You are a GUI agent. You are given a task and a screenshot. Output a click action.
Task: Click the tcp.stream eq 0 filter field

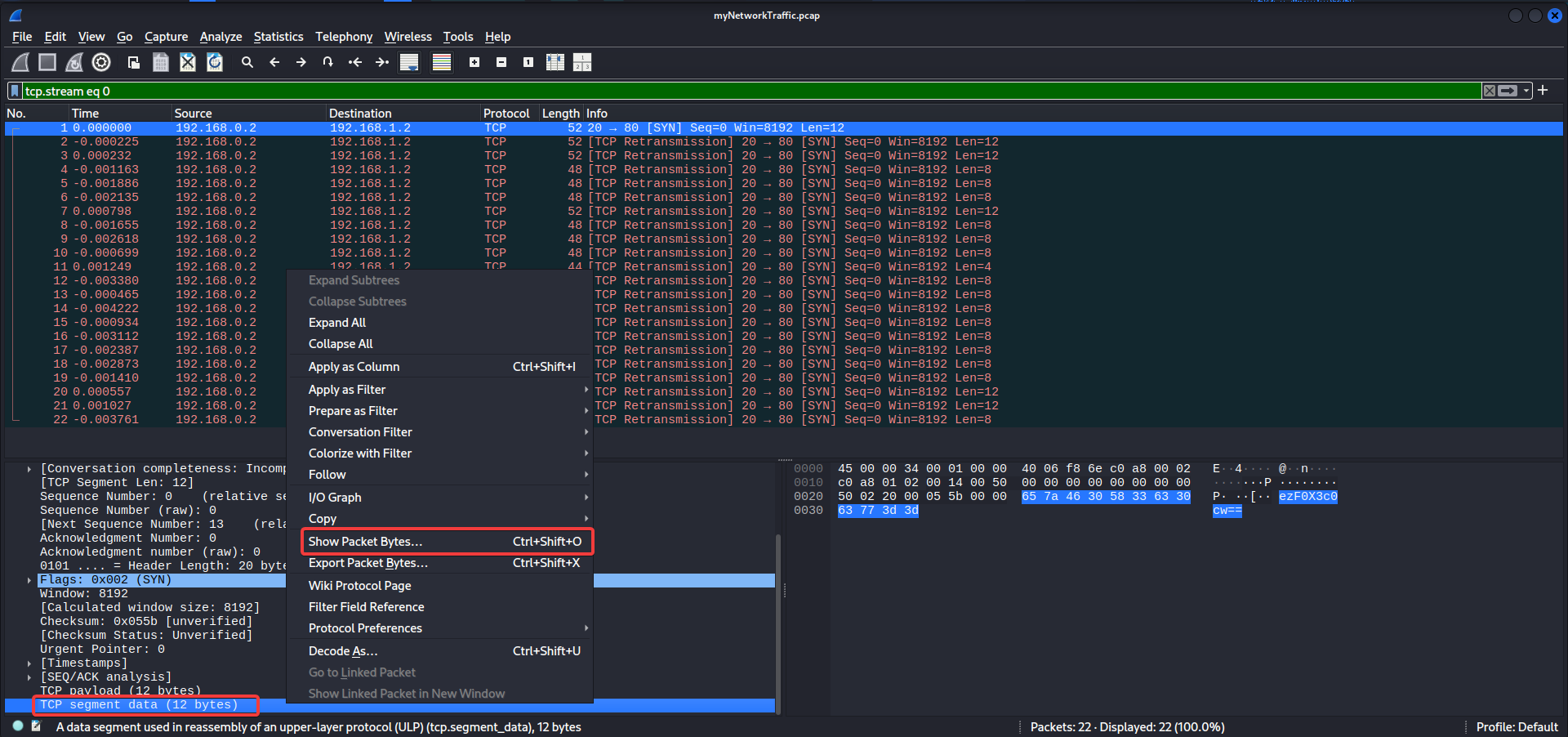pyautogui.click(x=751, y=91)
